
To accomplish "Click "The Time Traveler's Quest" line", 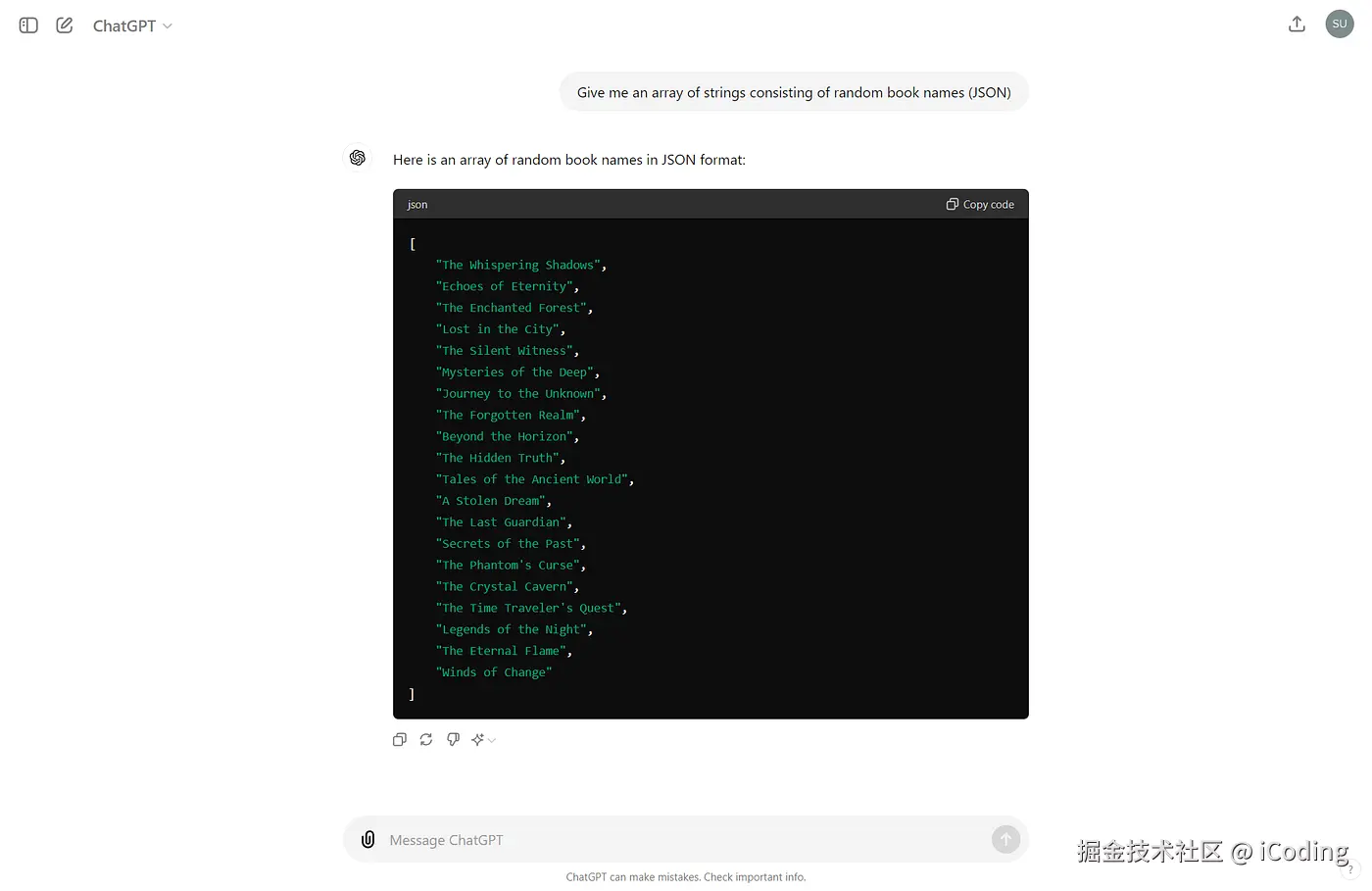I will (531, 610).
